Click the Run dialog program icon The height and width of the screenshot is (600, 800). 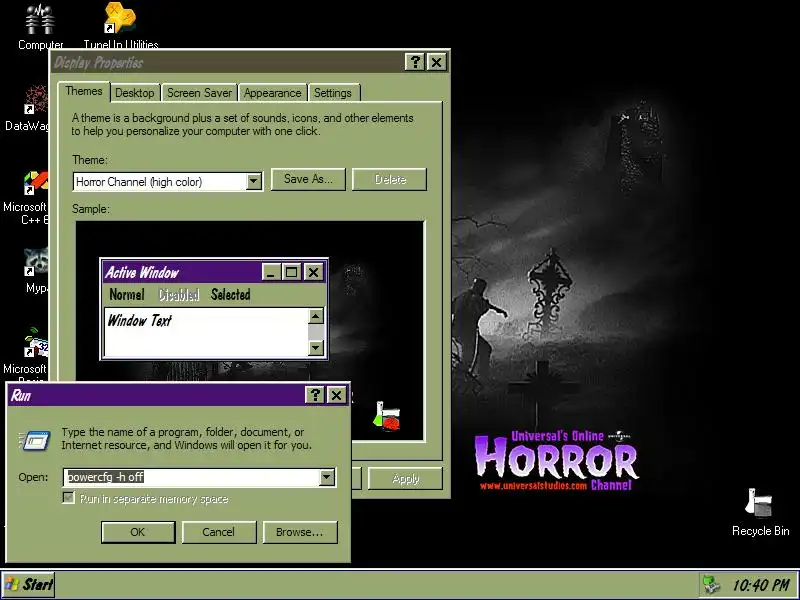coord(35,441)
